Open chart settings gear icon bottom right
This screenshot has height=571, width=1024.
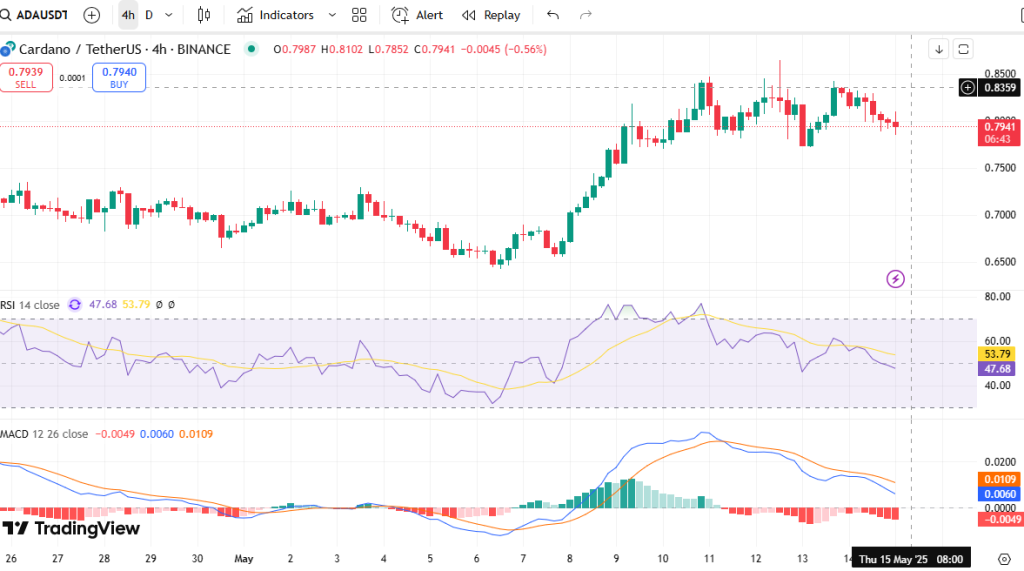(x=1004, y=559)
